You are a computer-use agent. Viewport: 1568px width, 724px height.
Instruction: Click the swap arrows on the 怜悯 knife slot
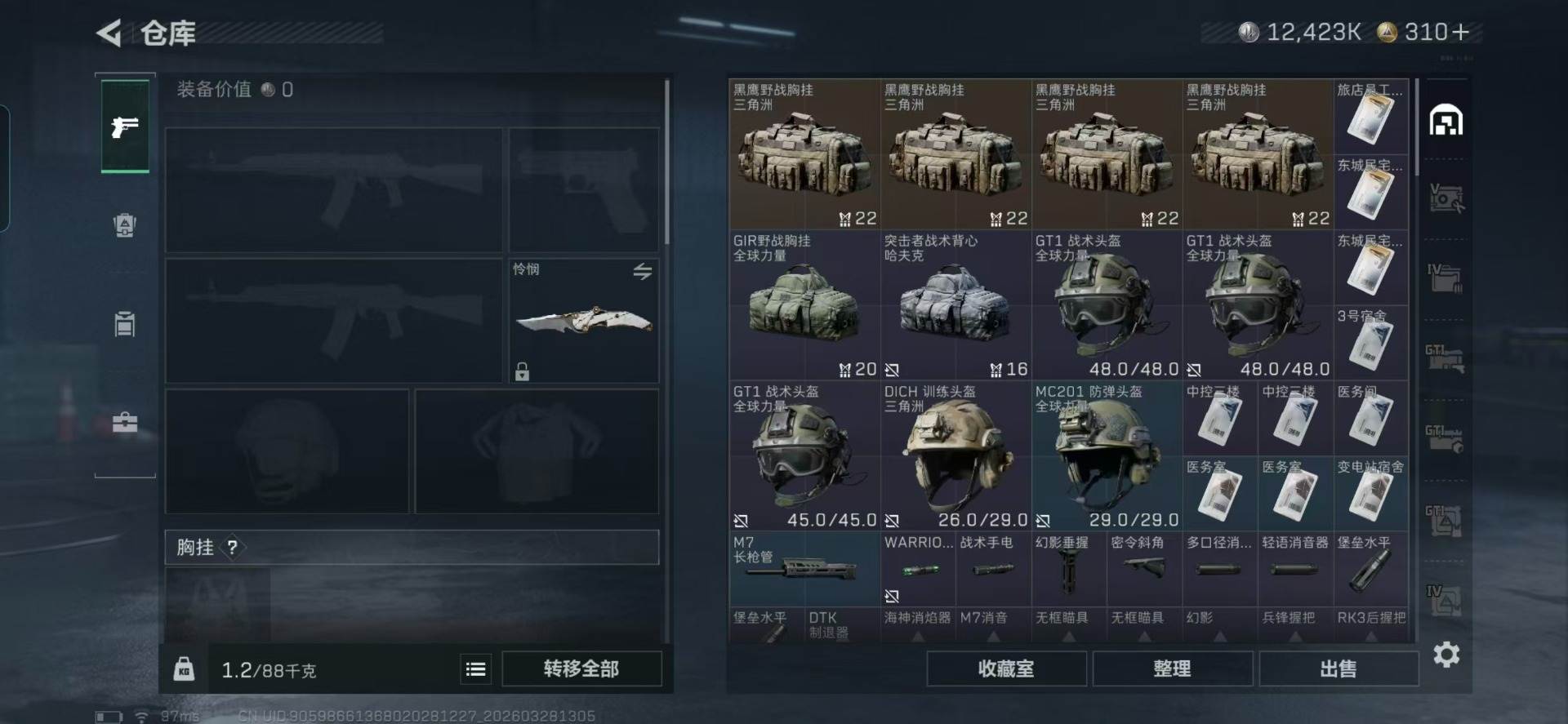coord(643,271)
